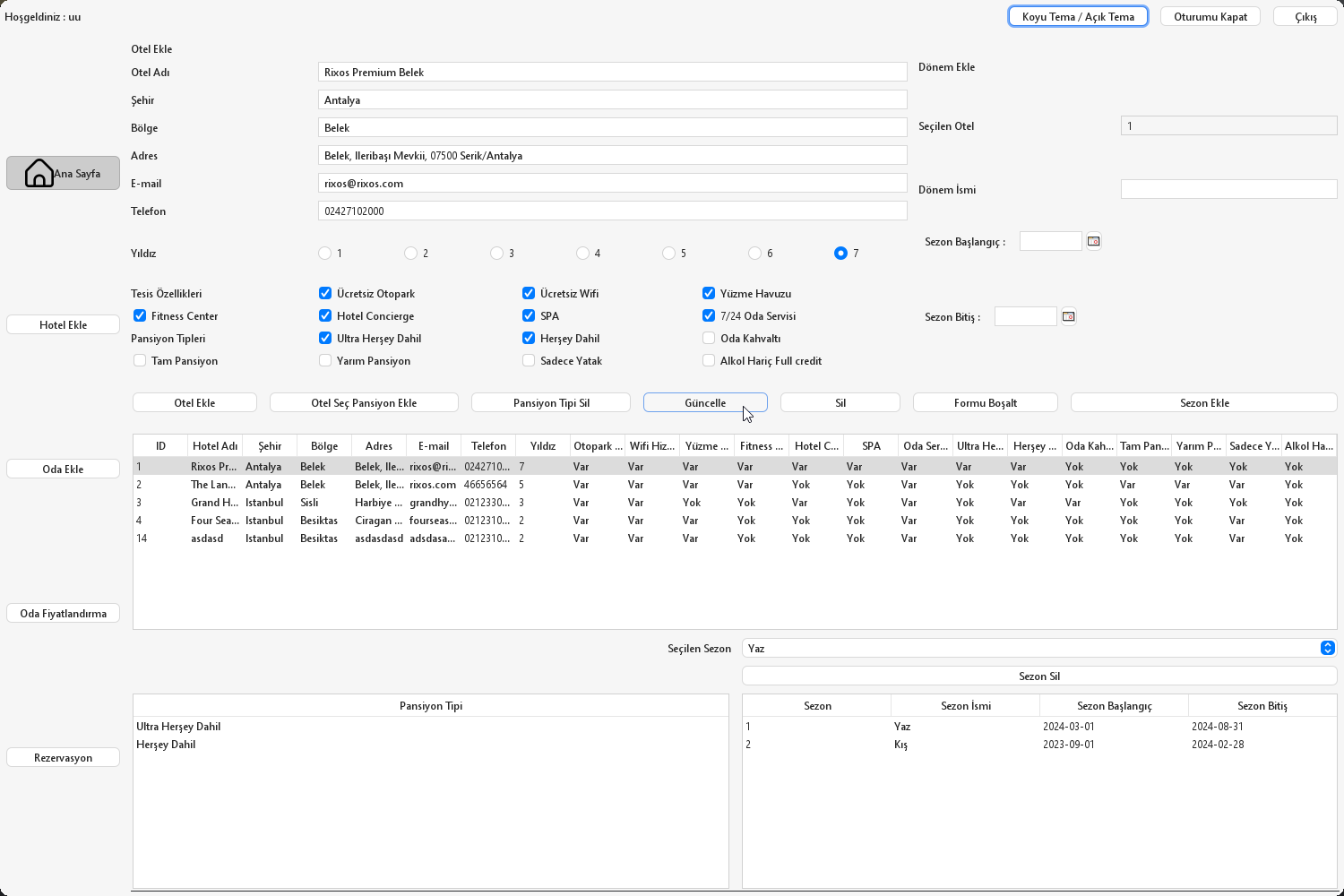Image resolution: width=1344 pixels, height=896 pixels.
Task: Click Otel Seç Pansiyon Ekle button
Action: tap(364, 402)
